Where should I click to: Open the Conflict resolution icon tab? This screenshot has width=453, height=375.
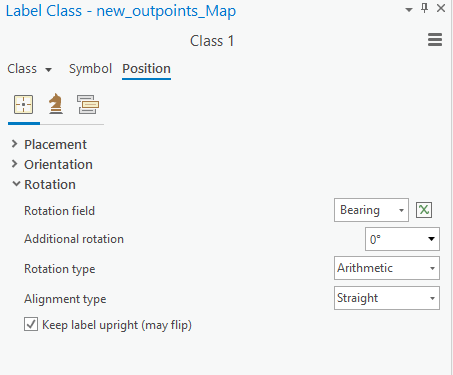click(88, 105)
